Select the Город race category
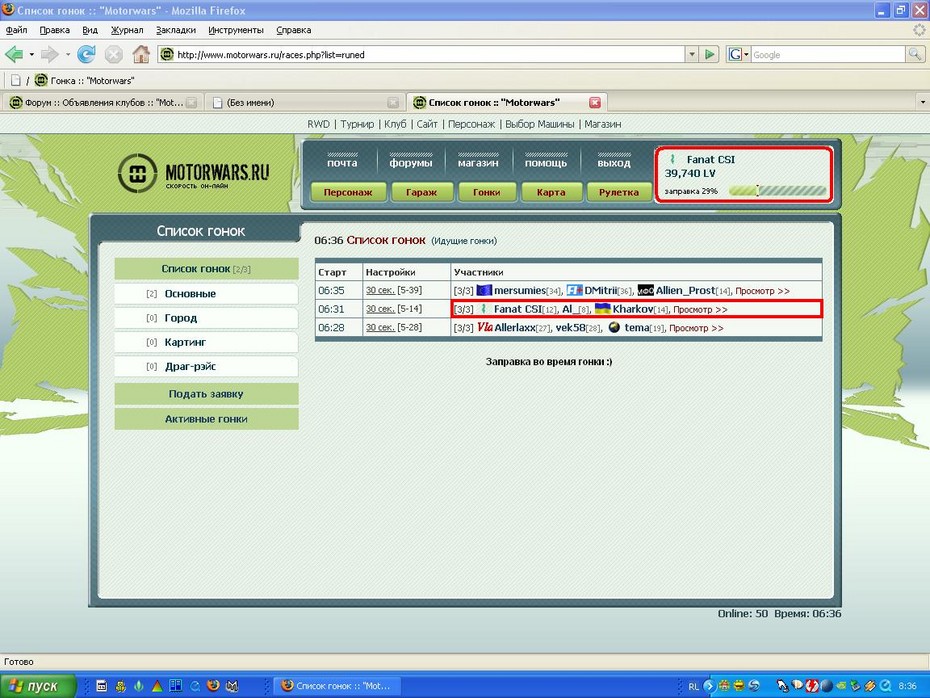930x698 pixels. [206, 318]
